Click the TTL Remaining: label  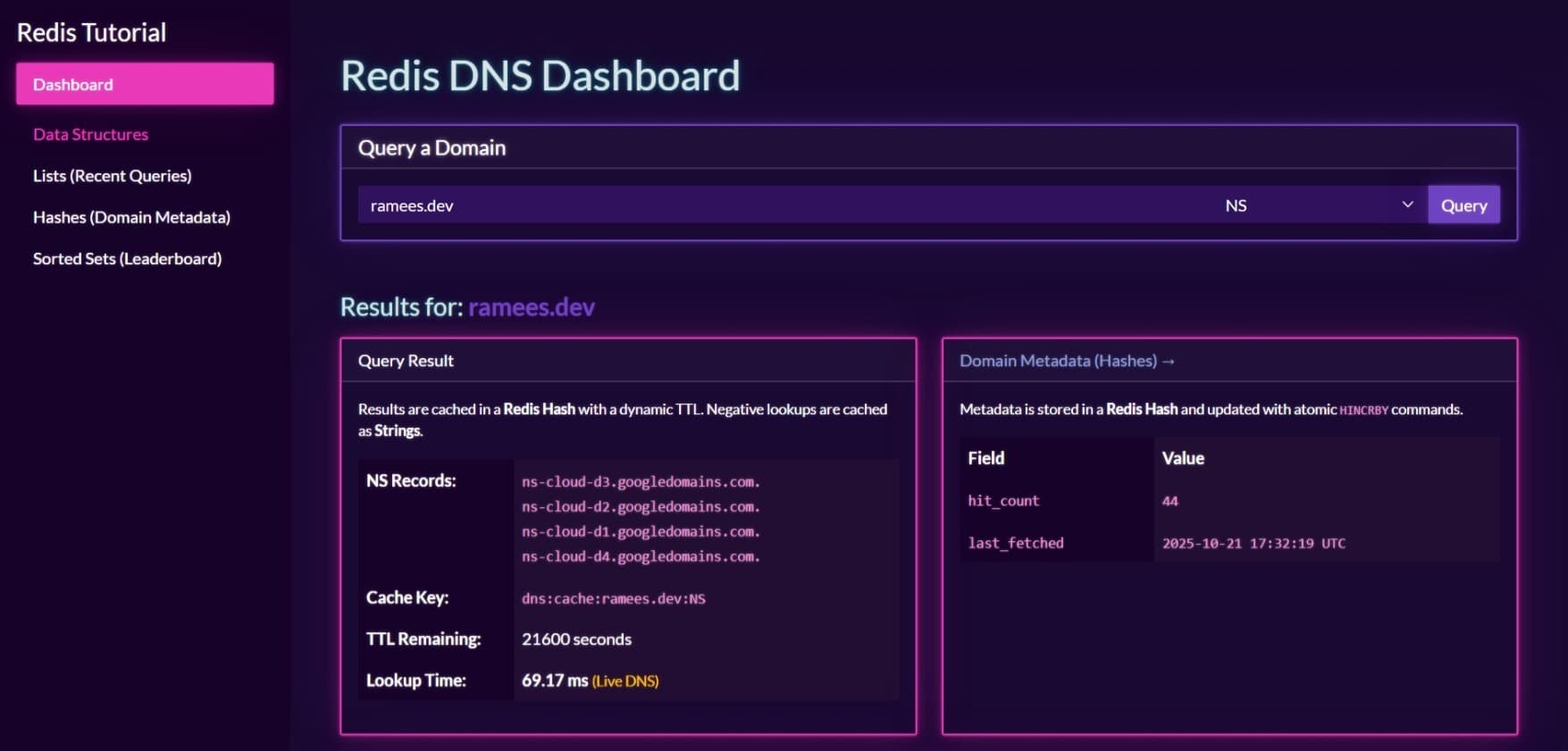[423, 638]
